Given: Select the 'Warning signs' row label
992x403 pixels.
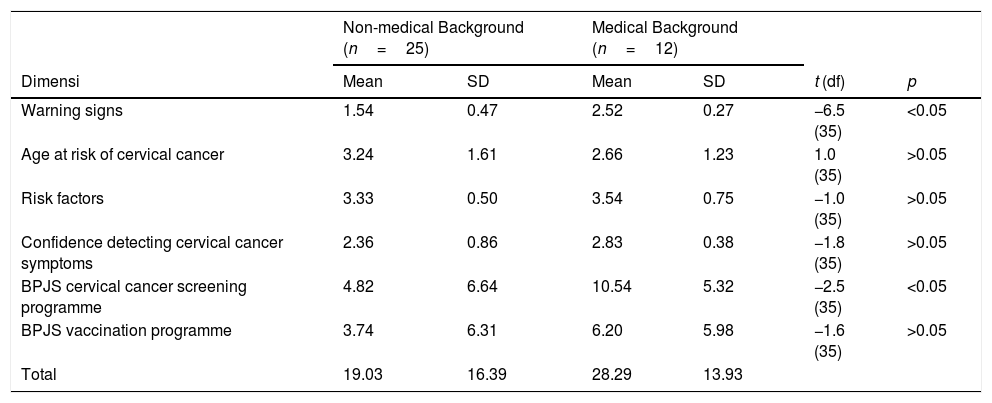Looking at the screenshot, I should tap(72, 111).
